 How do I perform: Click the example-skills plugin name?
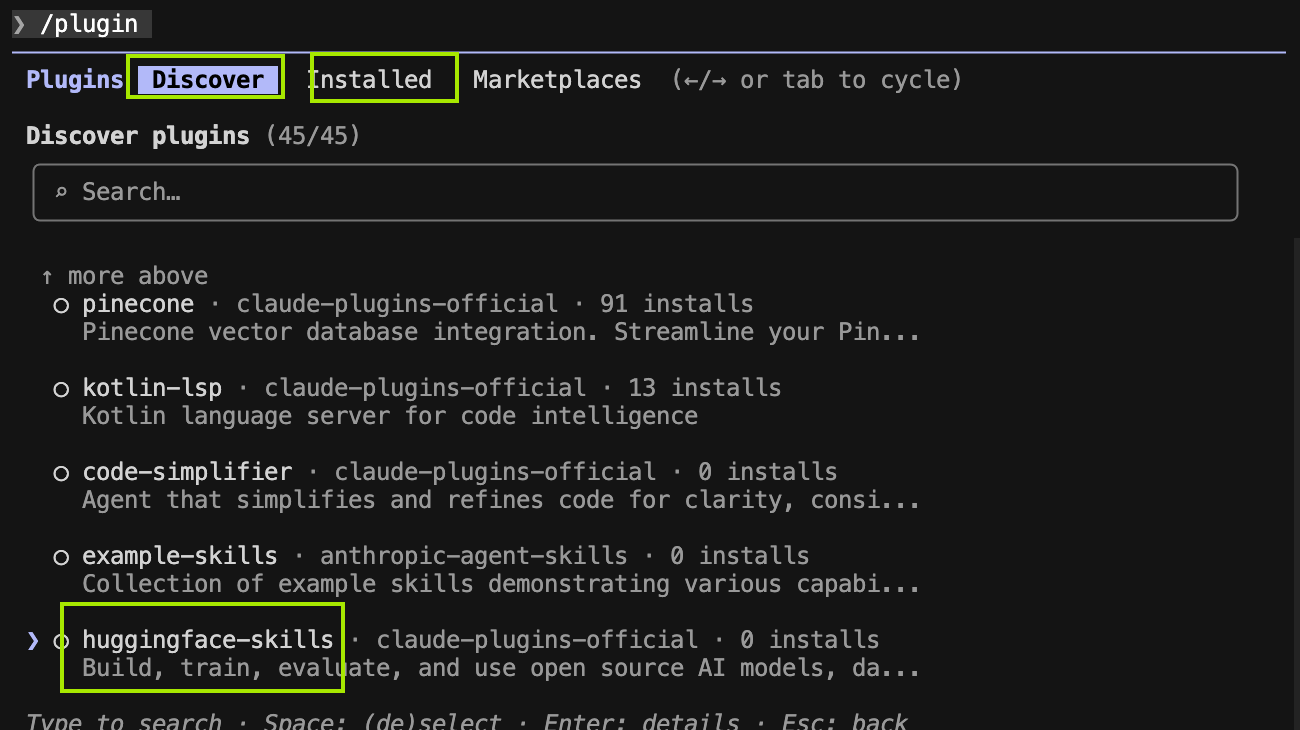point(180,556)
